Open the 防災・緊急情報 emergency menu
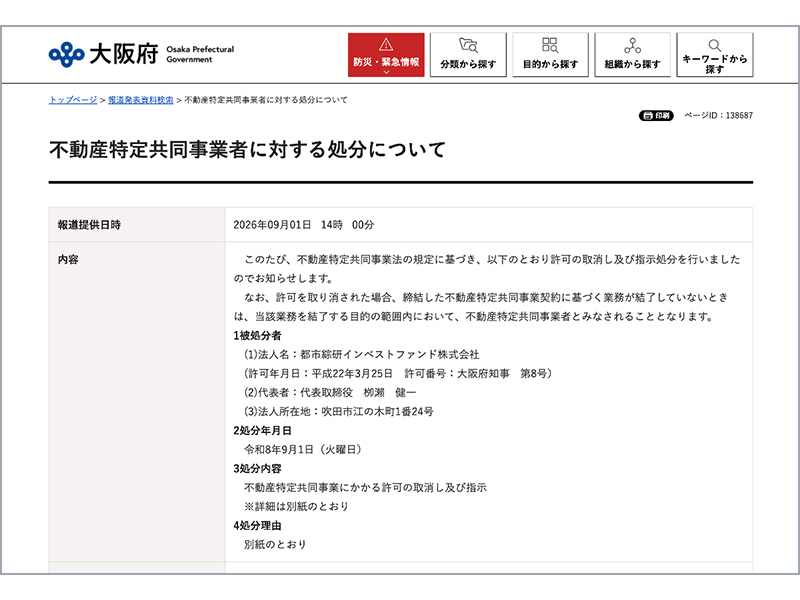The height and width of the screenshot is (600, 800). [x=386, y=55]
